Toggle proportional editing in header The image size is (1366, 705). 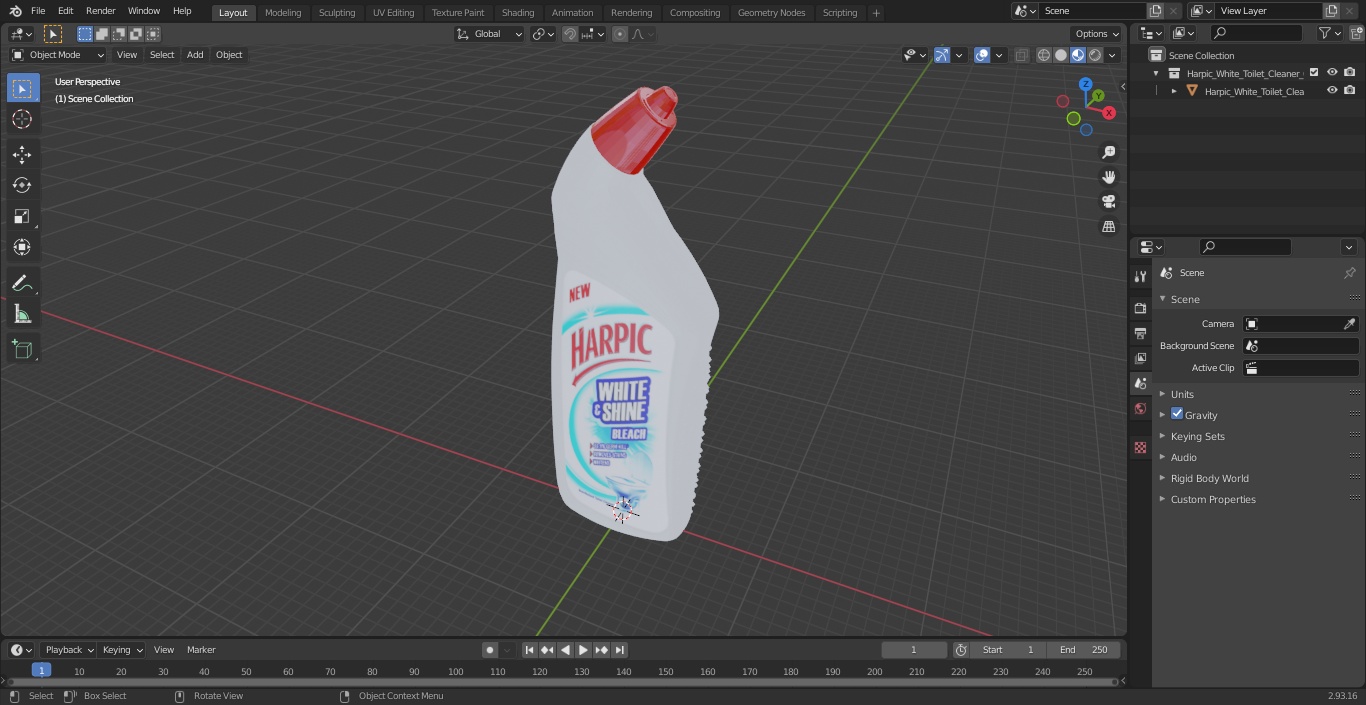tap(620, 34)
